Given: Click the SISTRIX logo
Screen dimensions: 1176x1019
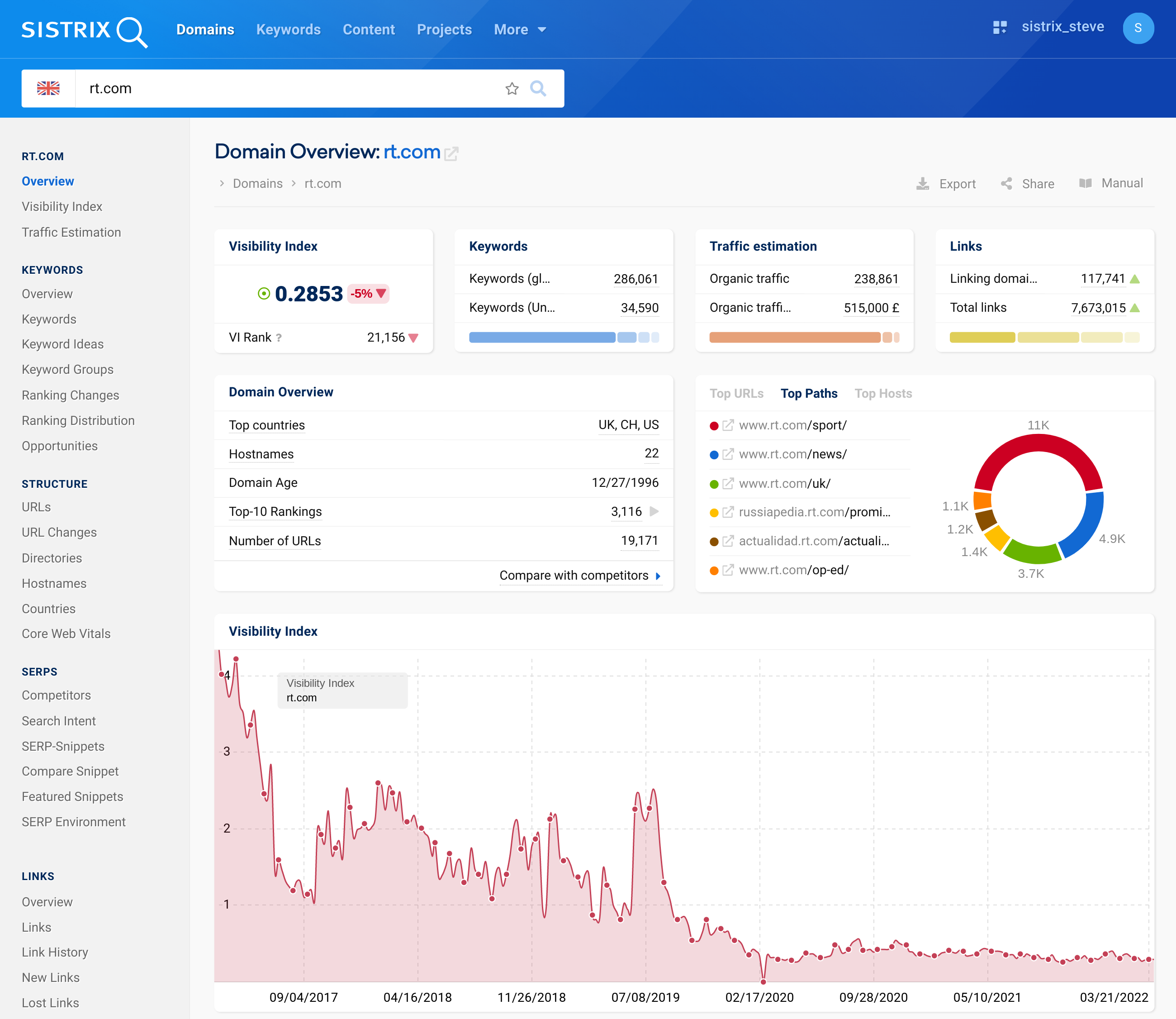Looking at the screenshot, I should coord(84,31).
